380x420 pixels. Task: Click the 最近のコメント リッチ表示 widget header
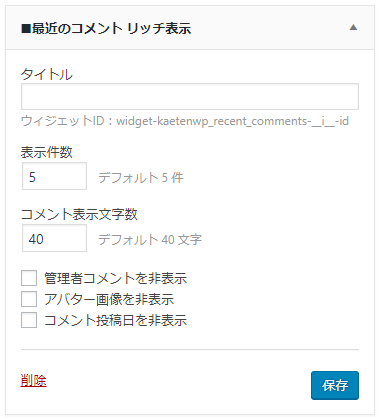pyautogui.click(x=190, y=28)
